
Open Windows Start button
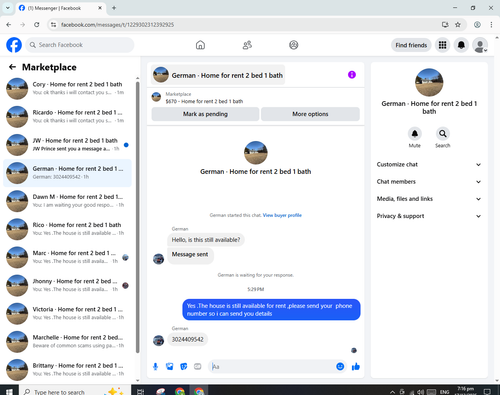pos(9,391)
